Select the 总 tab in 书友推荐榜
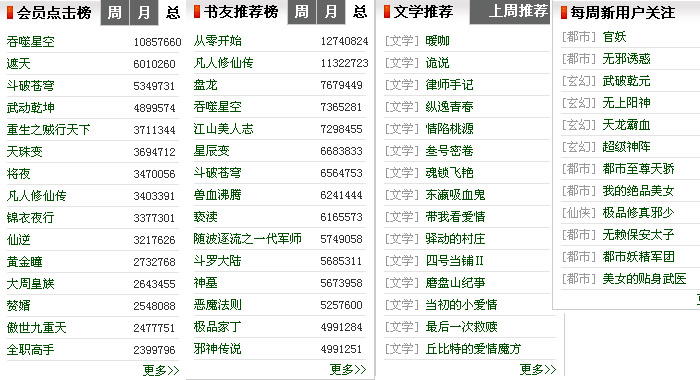The height and width of the screenshot is (380, 700). click(x=359, y=12)
